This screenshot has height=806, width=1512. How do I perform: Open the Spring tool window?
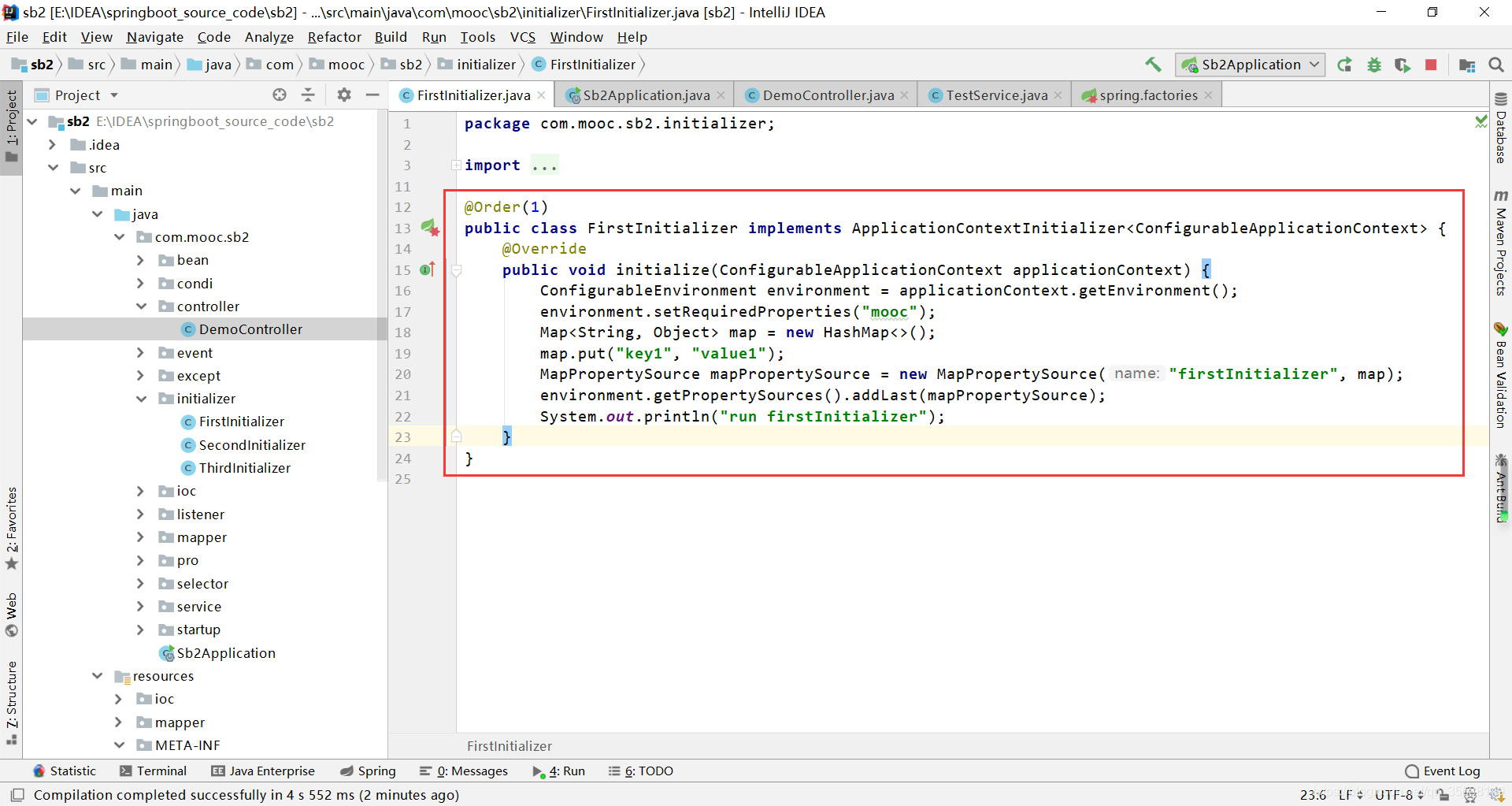368,771
